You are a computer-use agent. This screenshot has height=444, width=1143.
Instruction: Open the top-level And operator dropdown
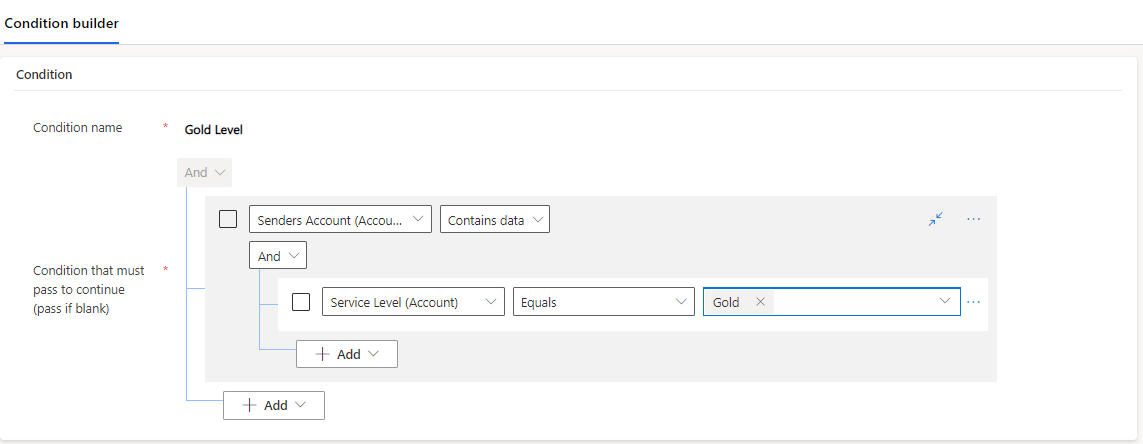tap(205, 173)
